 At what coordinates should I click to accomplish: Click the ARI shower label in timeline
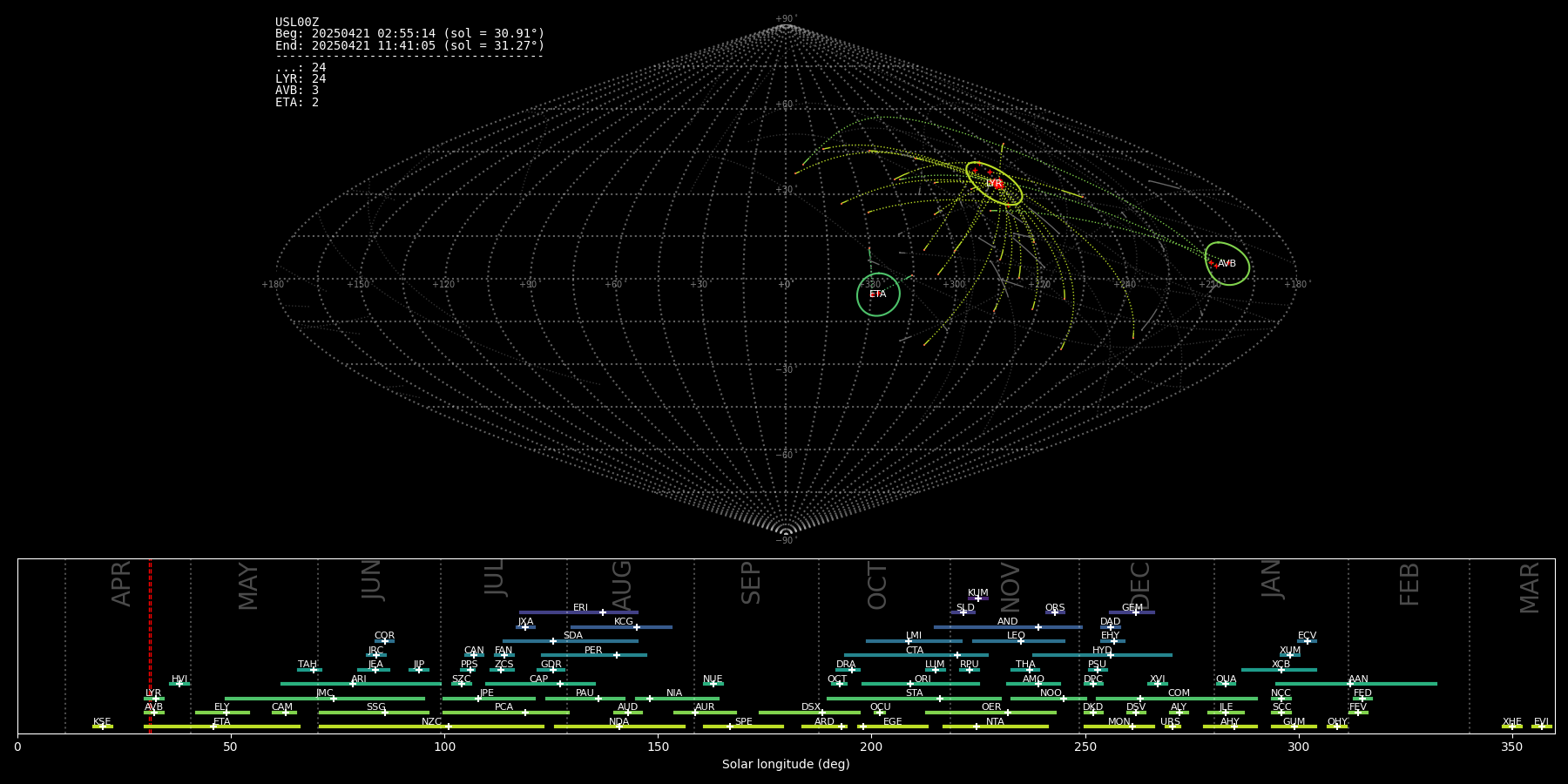click(359, 679)
